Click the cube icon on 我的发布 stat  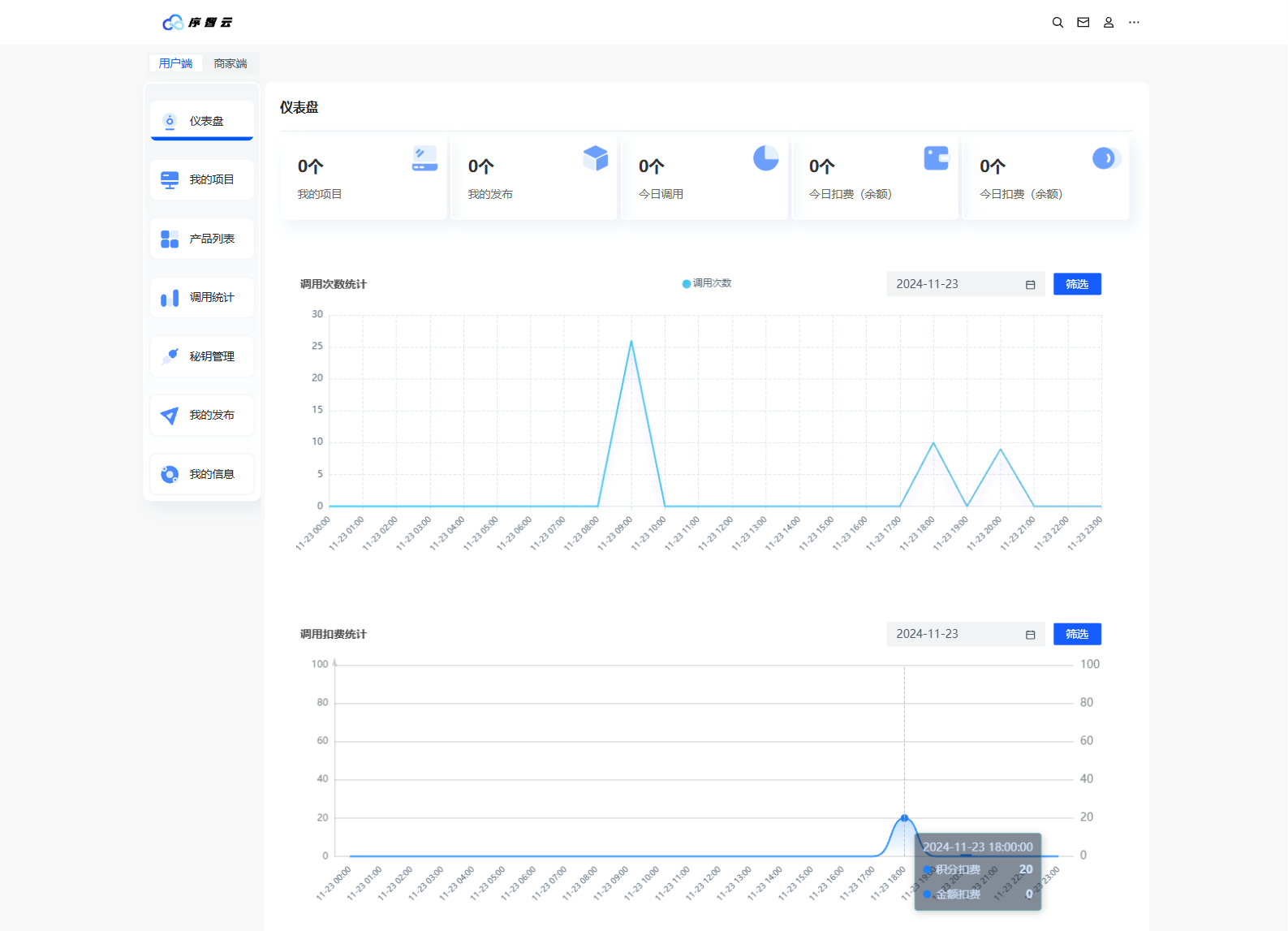596,158
